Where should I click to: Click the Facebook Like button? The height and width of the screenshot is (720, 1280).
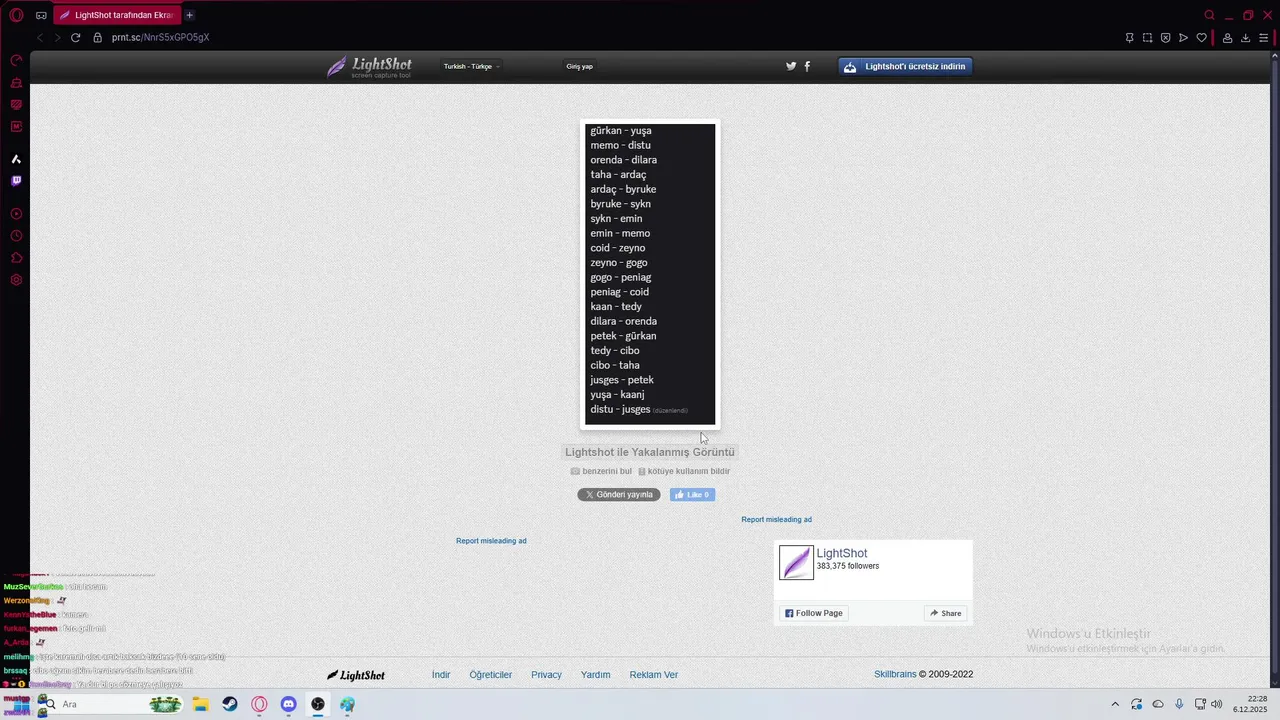click(x=692, y=495)
